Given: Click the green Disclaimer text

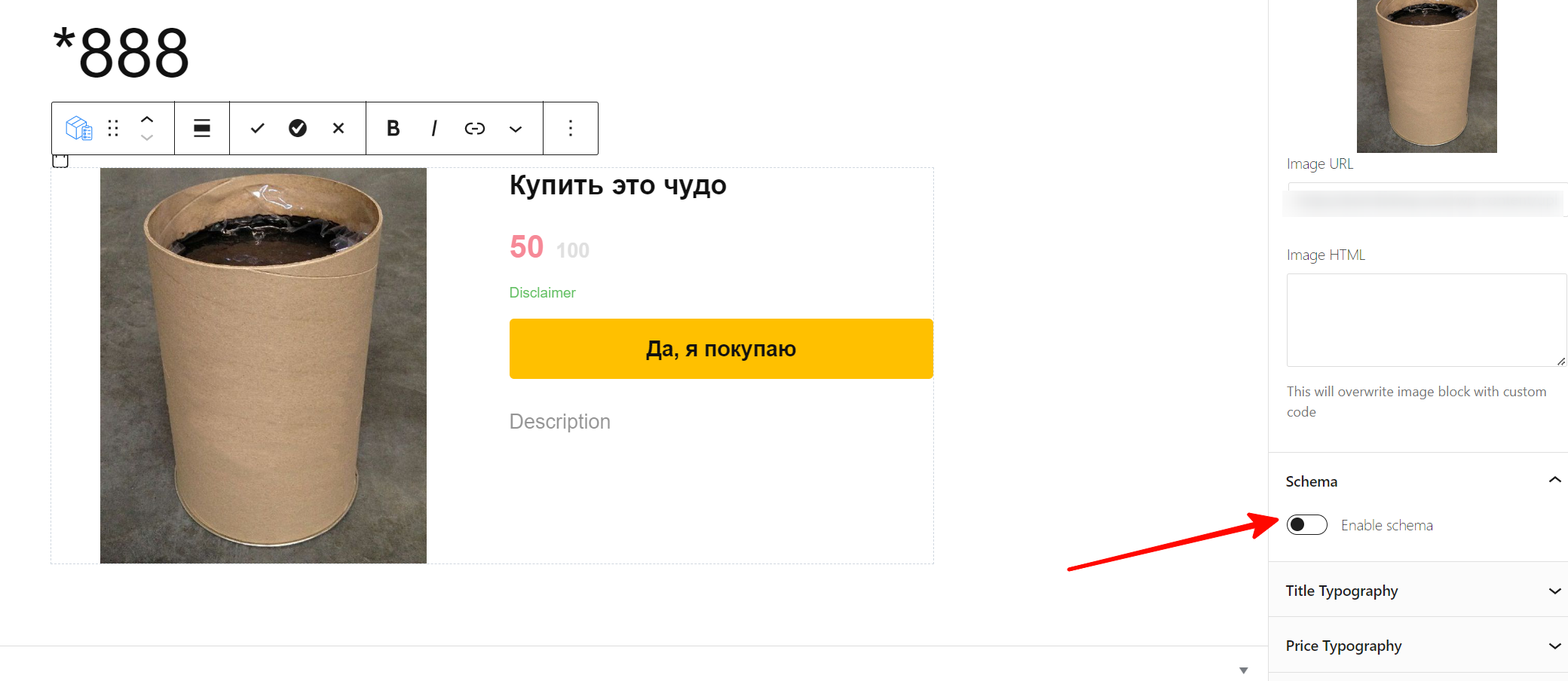Looking at the screenshot, I should point(542,292).
